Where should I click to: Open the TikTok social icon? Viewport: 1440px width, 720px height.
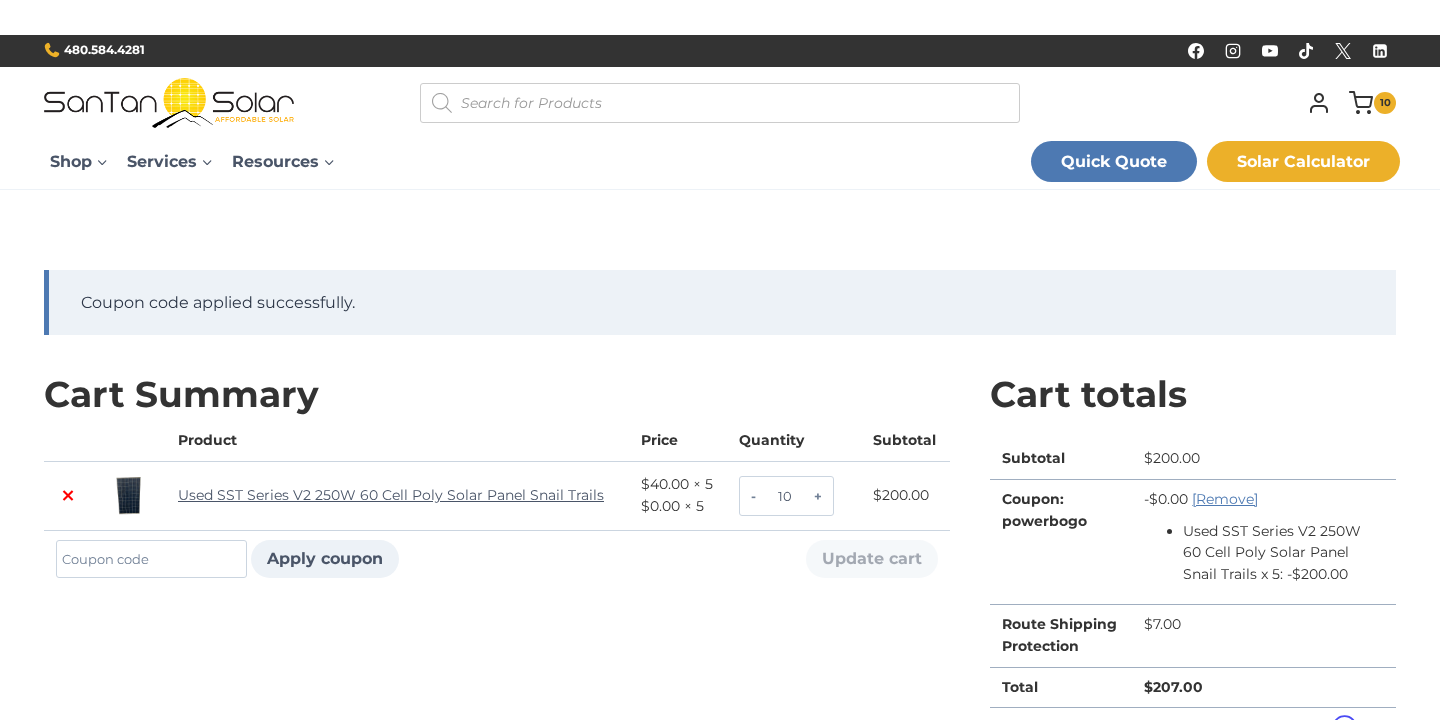tap(1306, 51)
